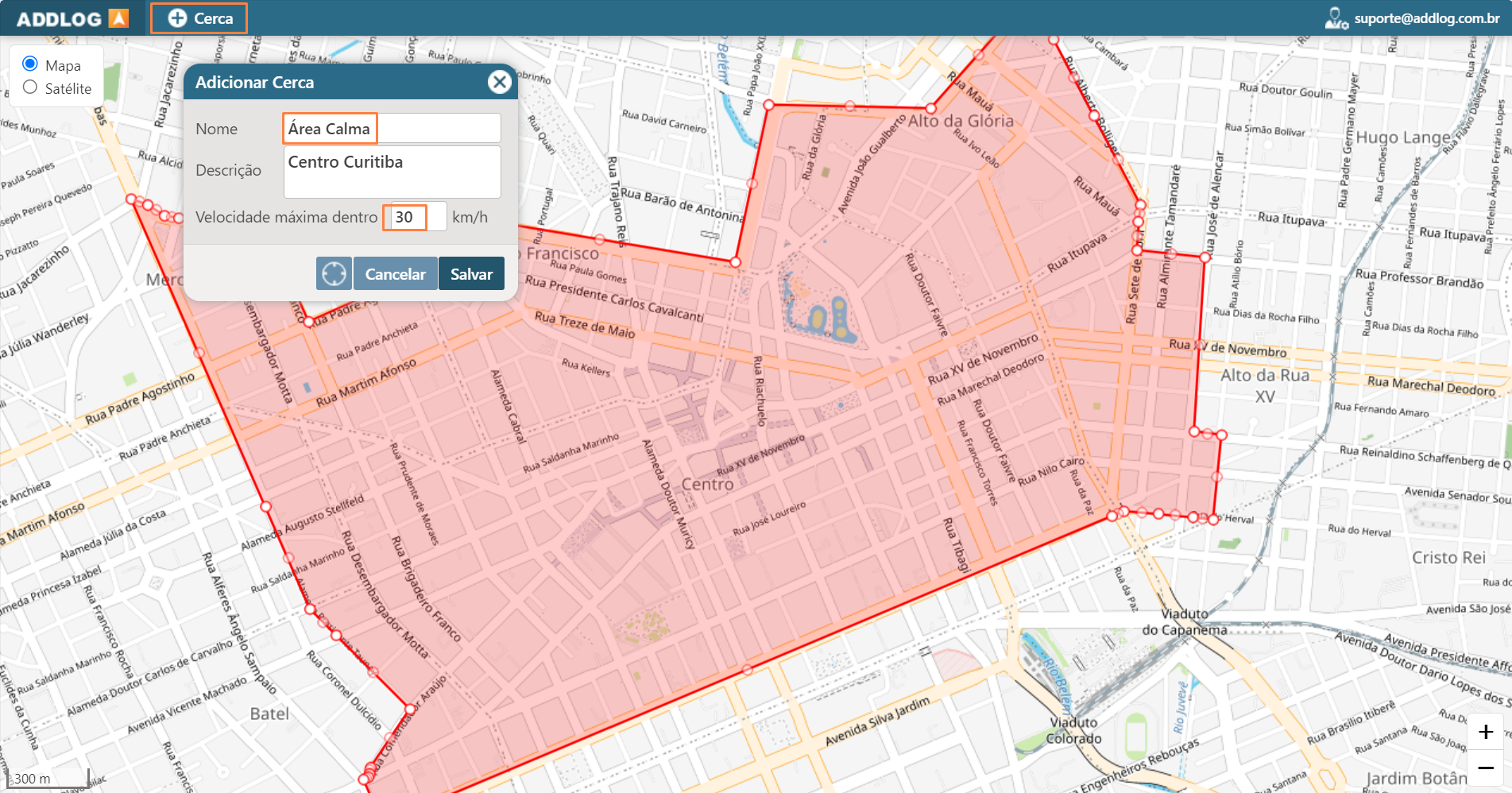Screen dimensions: 1512x793
Task: Zoom out with the minus button
Action: click(x=1485, y=768)
